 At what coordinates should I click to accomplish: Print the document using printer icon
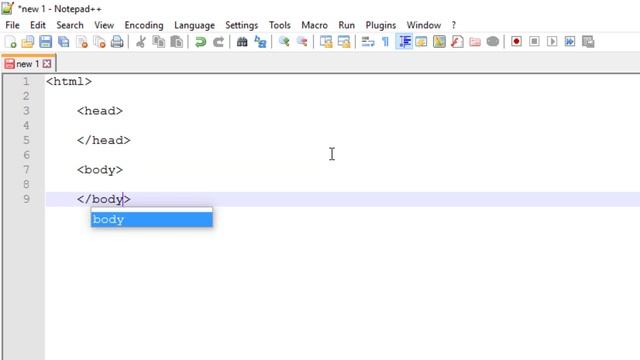[x=117, y=42]
